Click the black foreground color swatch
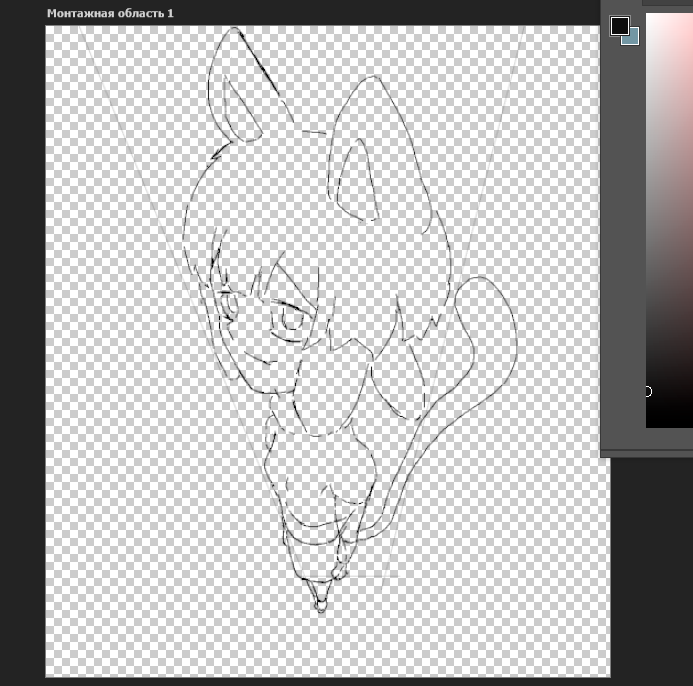 620,26
